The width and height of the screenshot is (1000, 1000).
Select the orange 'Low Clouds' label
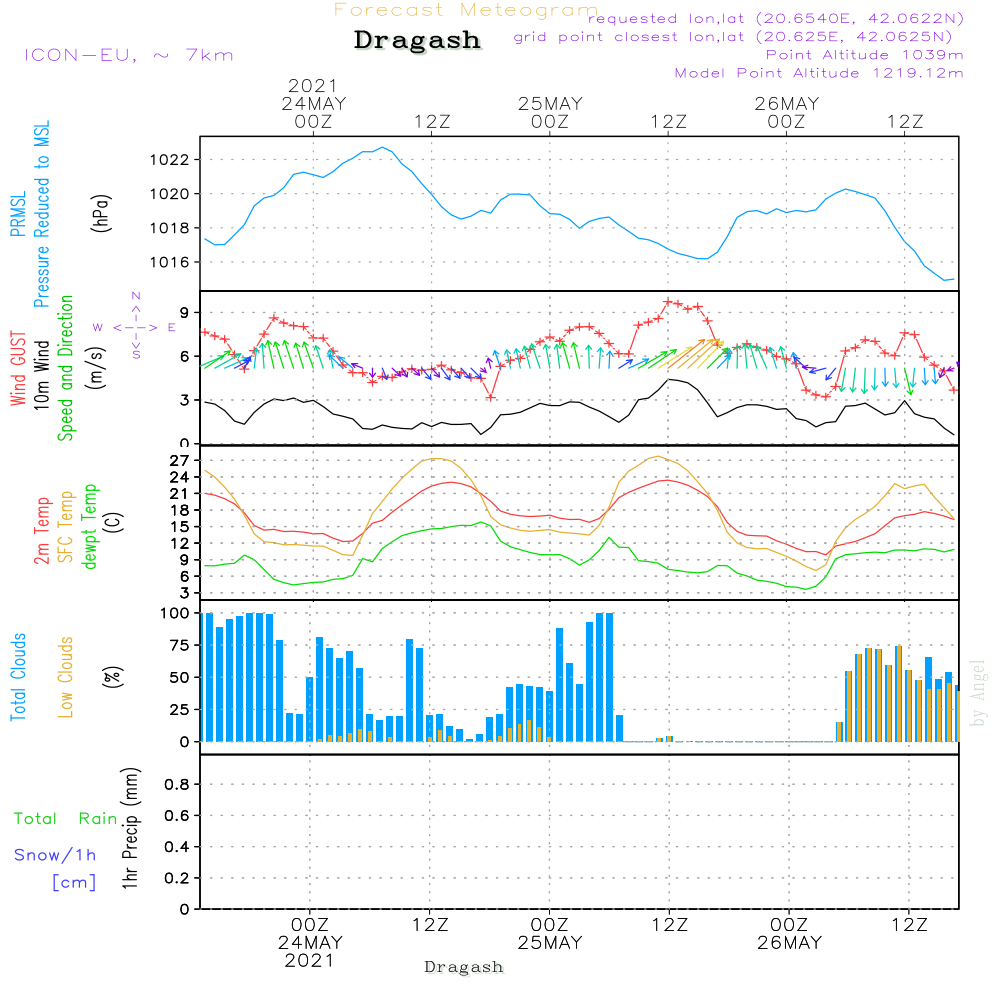point(66,677)
